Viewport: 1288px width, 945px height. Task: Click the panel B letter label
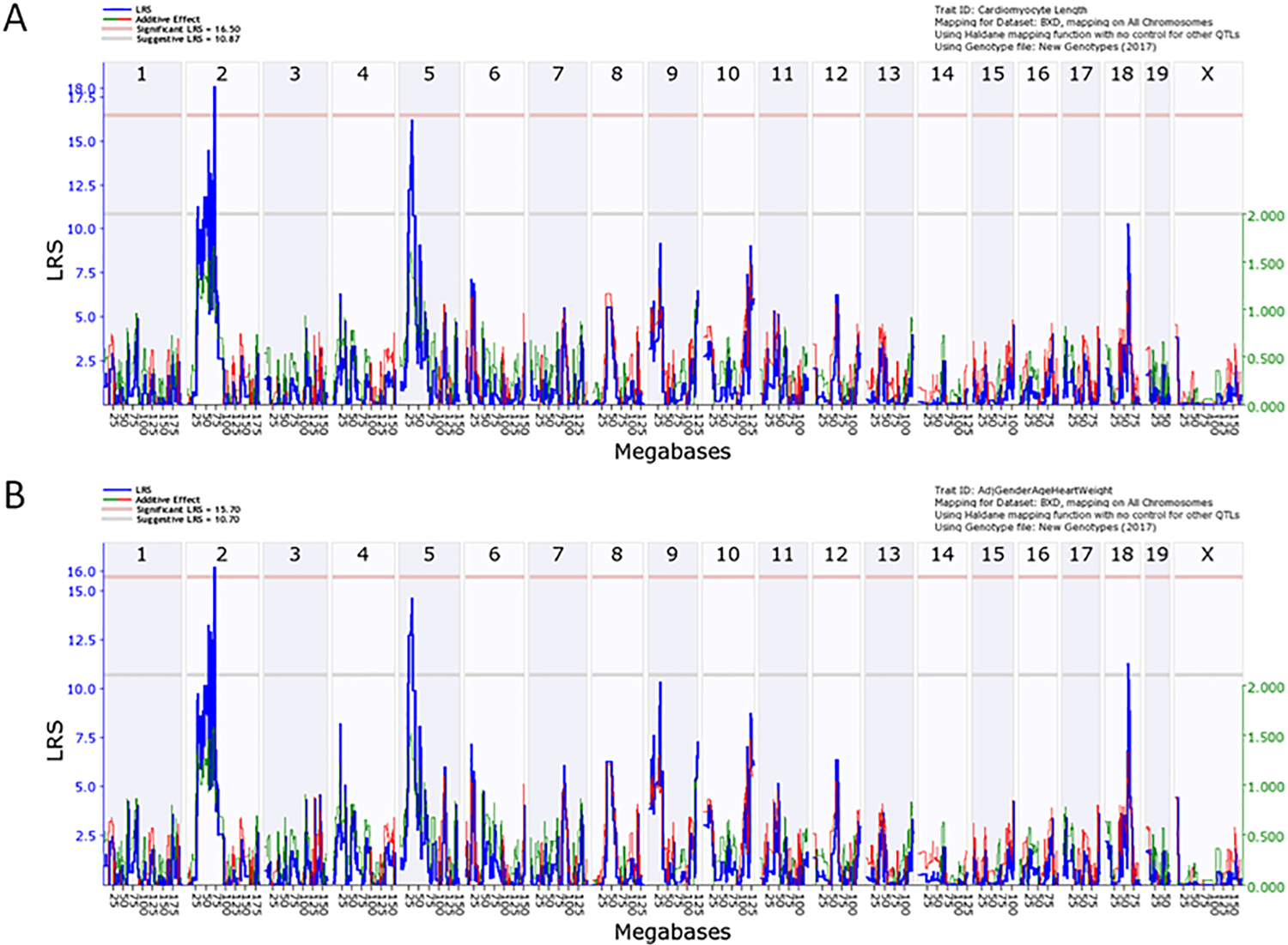point(15,496)
